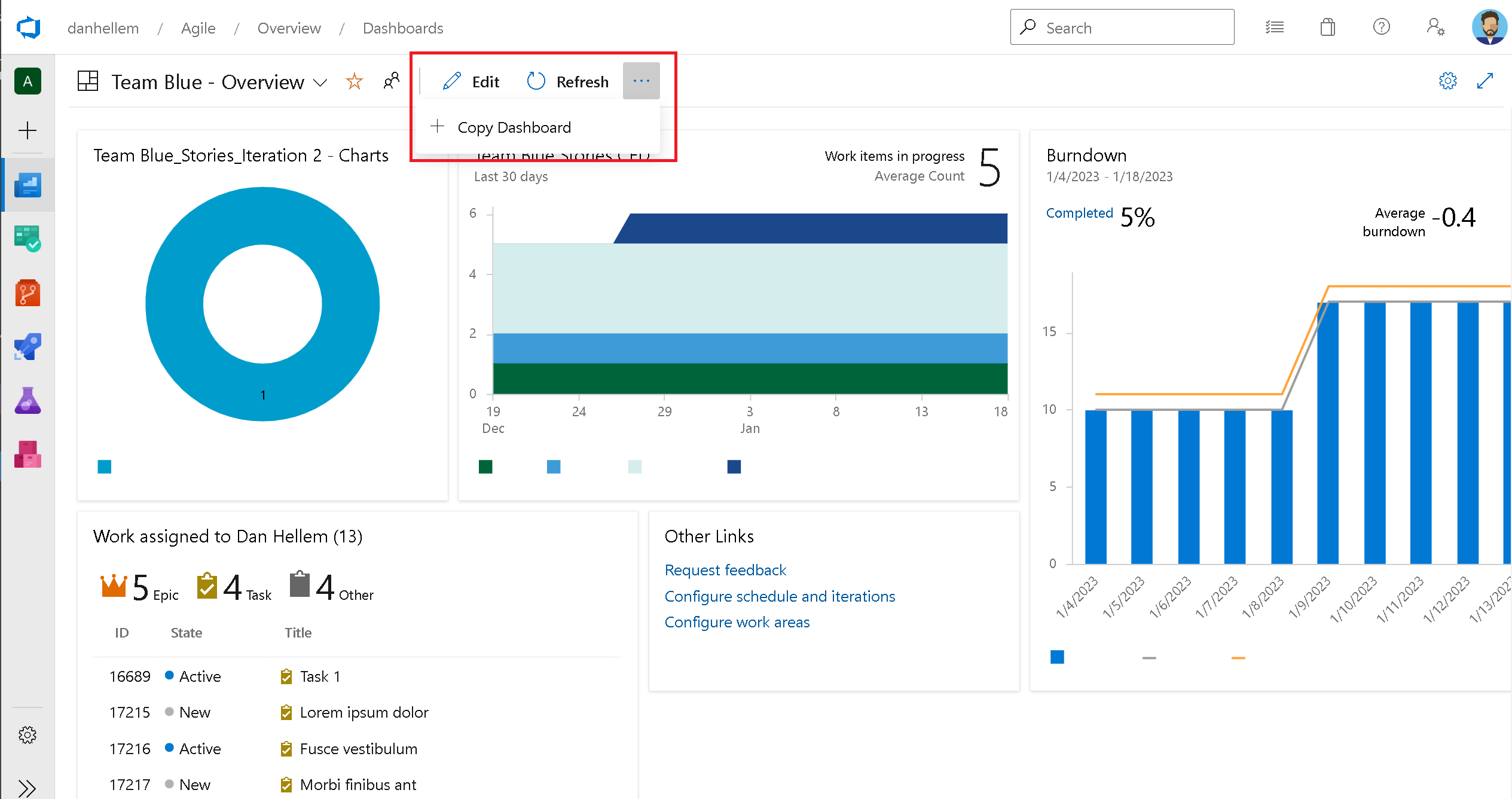The image size is (1512, 799).
Task: Click the ellipsis more options icon
Action: (x=641, y=82)
